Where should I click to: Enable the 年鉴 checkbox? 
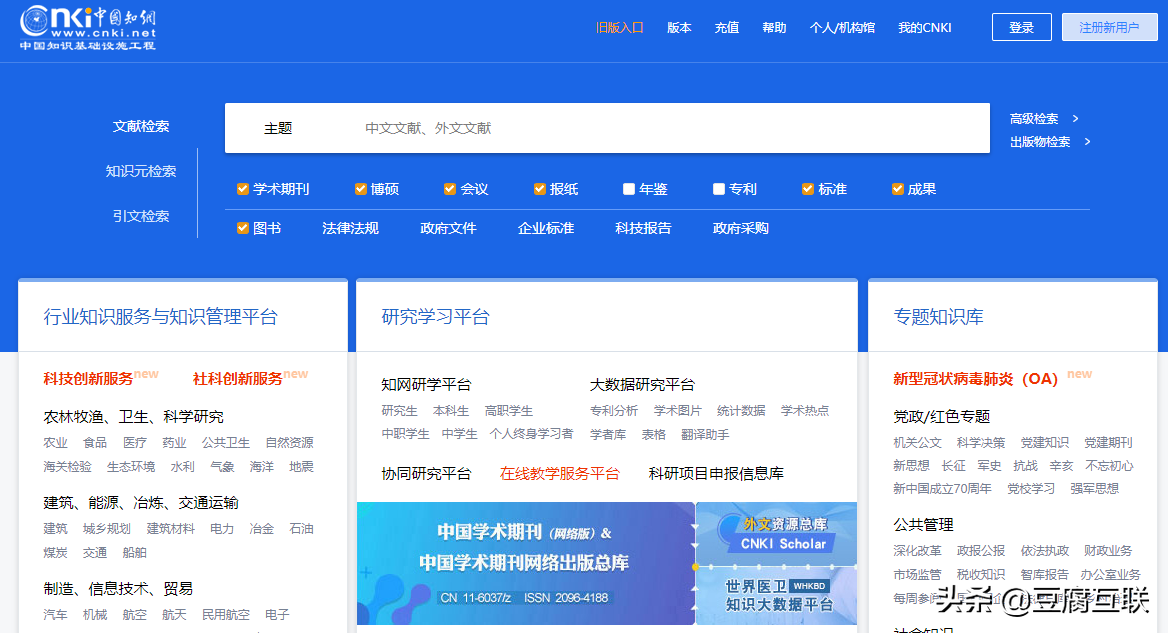tap(629, 189)
